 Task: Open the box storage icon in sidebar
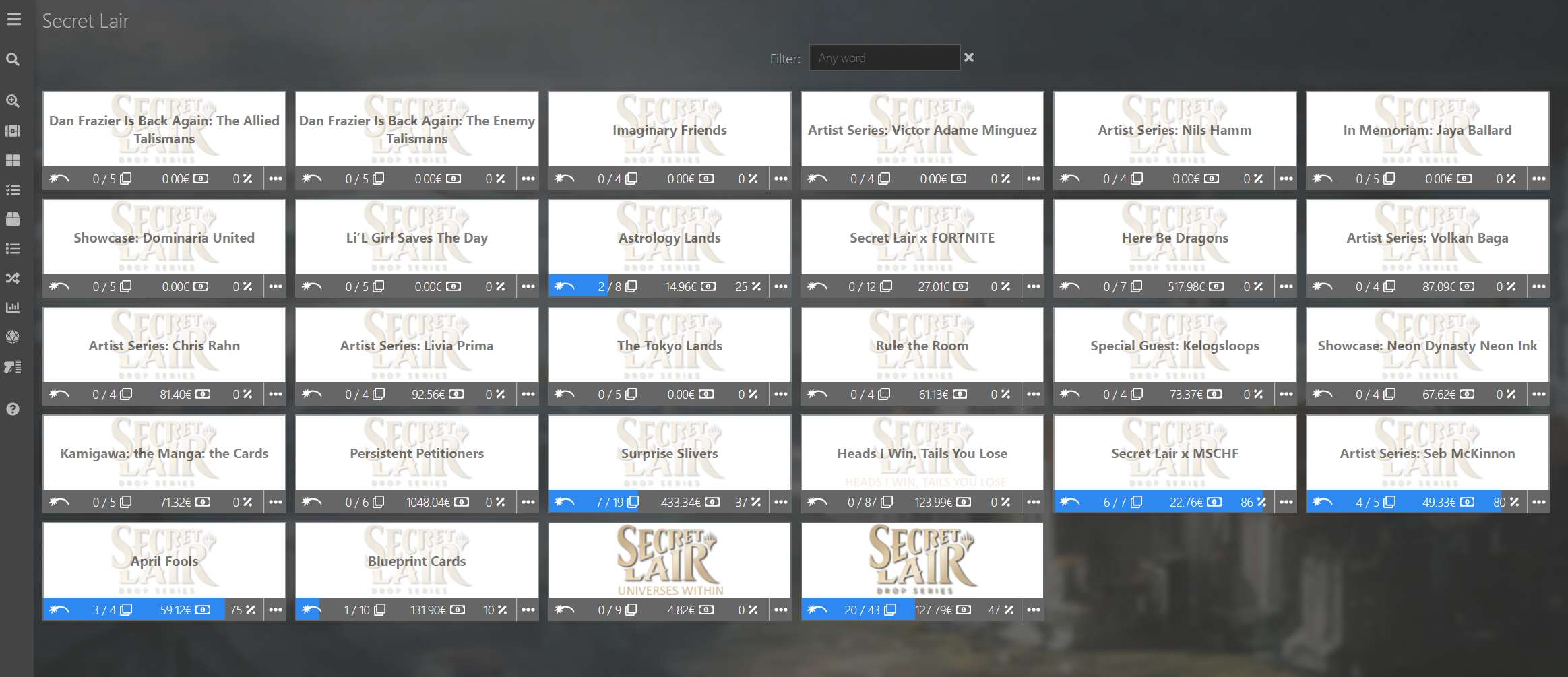pos(13,219)
